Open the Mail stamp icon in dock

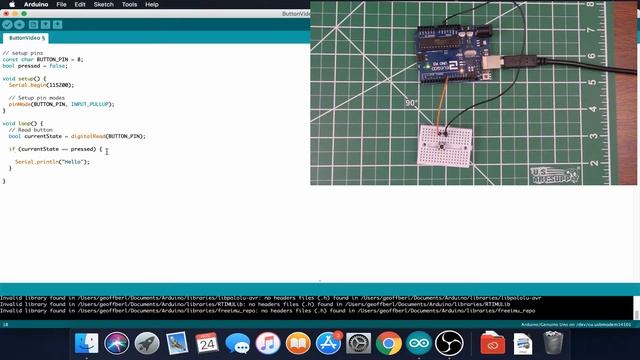pyautogui.click(x=177, y=343)
